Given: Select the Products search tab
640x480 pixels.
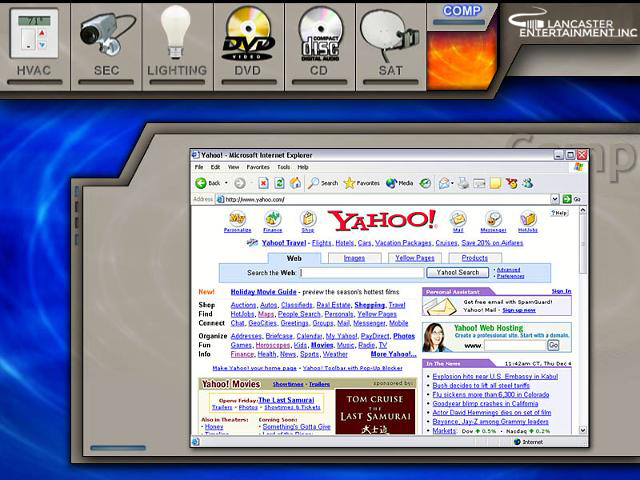Looking at the screenshot, I should 475,258.
